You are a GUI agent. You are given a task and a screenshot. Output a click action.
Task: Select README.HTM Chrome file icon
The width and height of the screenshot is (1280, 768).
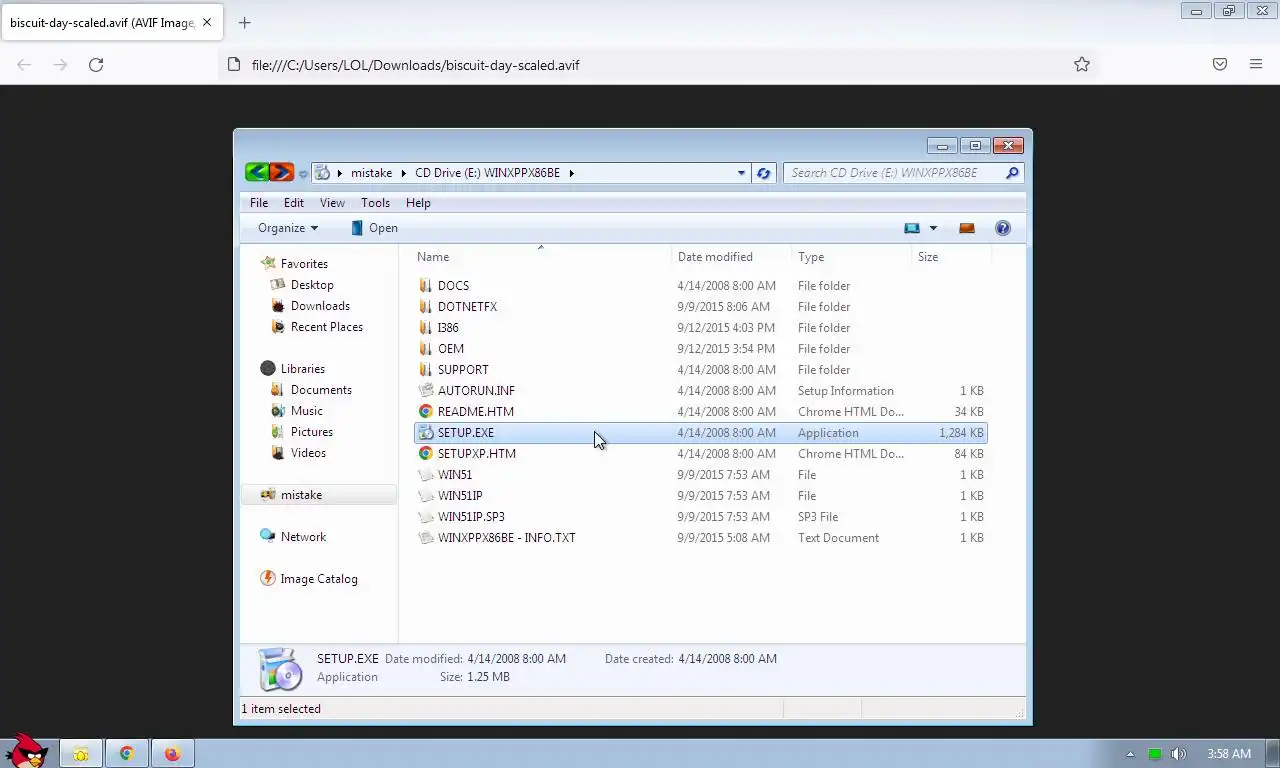click(426, 412)
